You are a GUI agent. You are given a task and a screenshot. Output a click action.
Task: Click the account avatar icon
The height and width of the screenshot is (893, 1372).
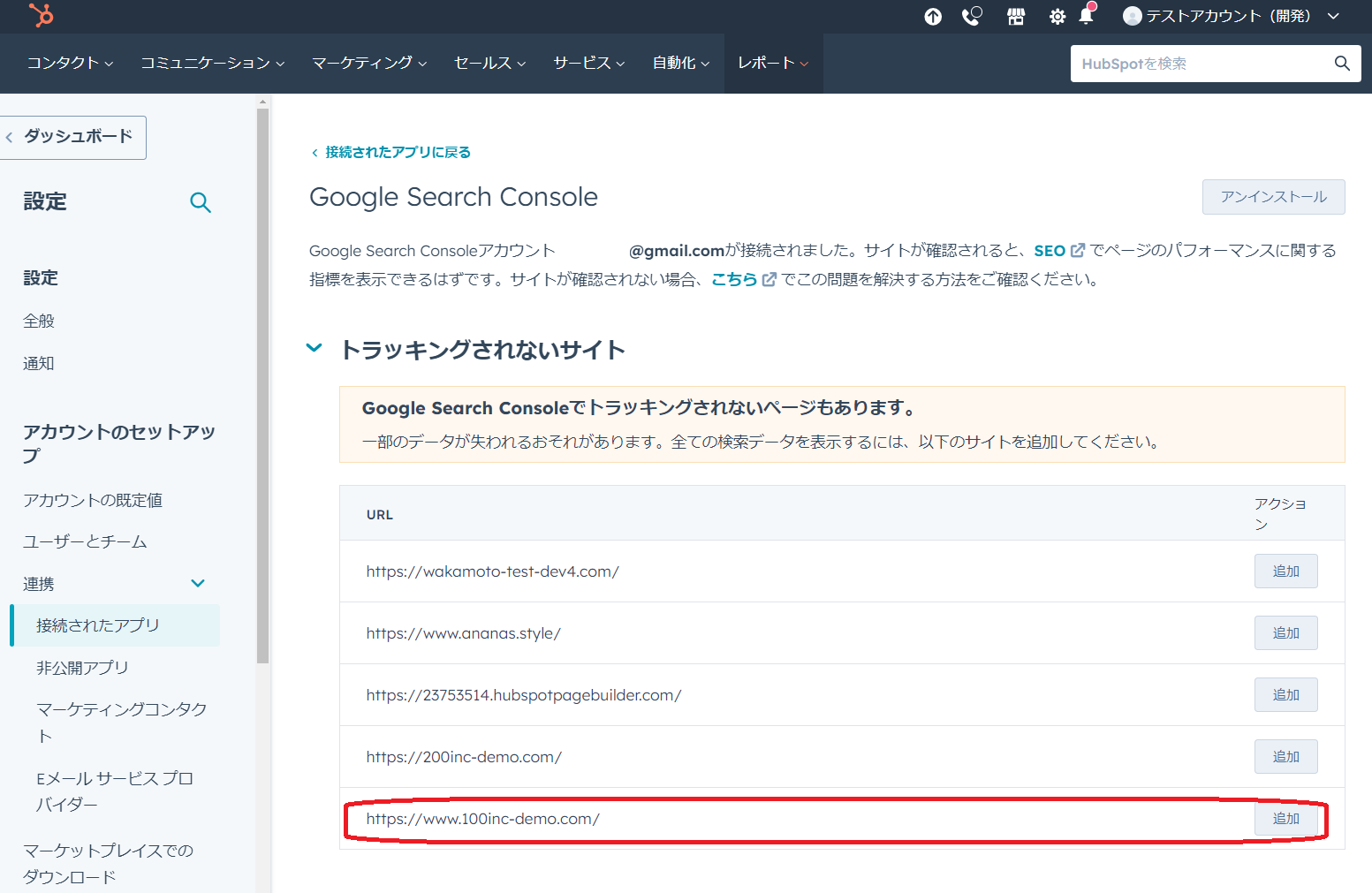coord(1132,16)
